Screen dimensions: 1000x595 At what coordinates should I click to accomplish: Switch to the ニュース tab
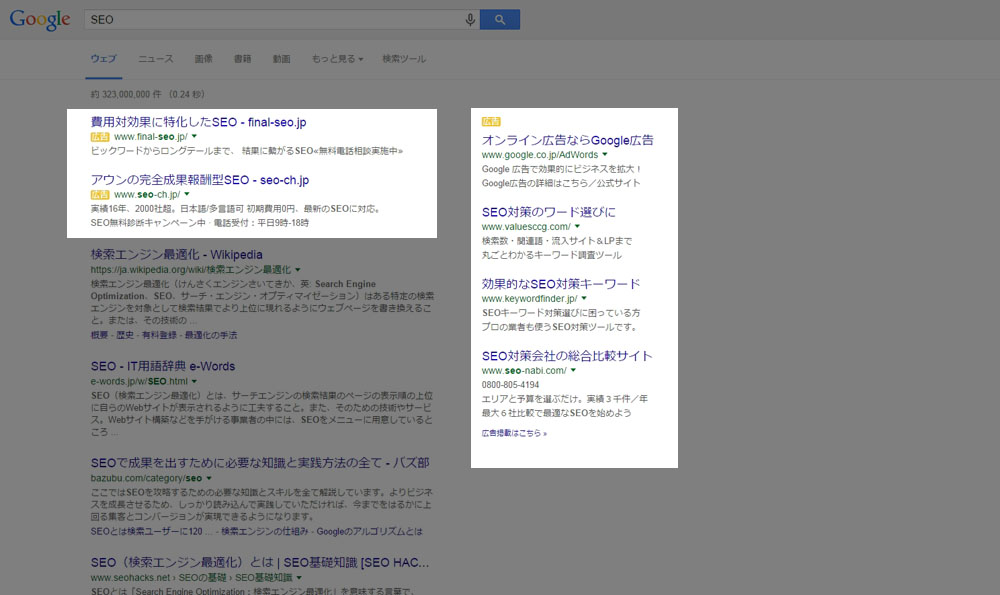(156, 59)
